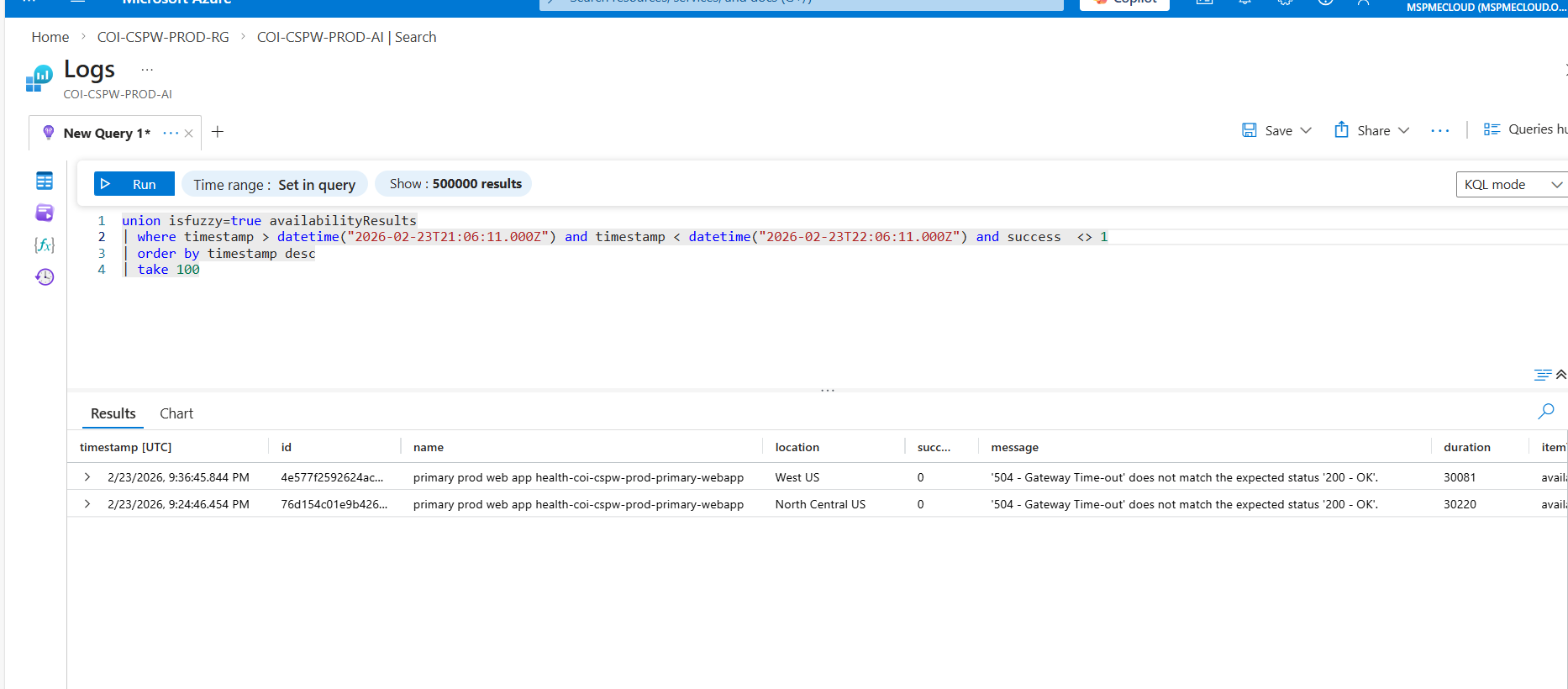
Task: Click query line 4 take 100
Action: coord(161,270)
